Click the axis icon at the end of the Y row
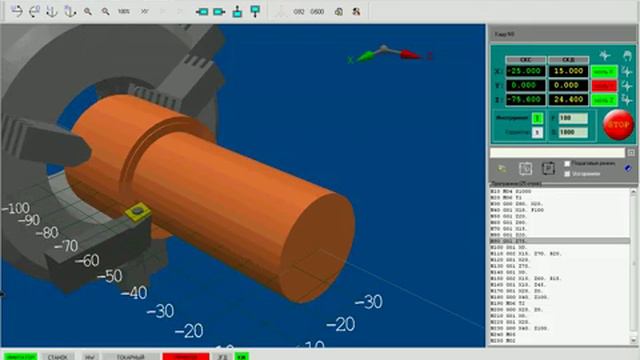Image resolution: width=640 pixels, height=360 pixels. (x=627, y=86)
